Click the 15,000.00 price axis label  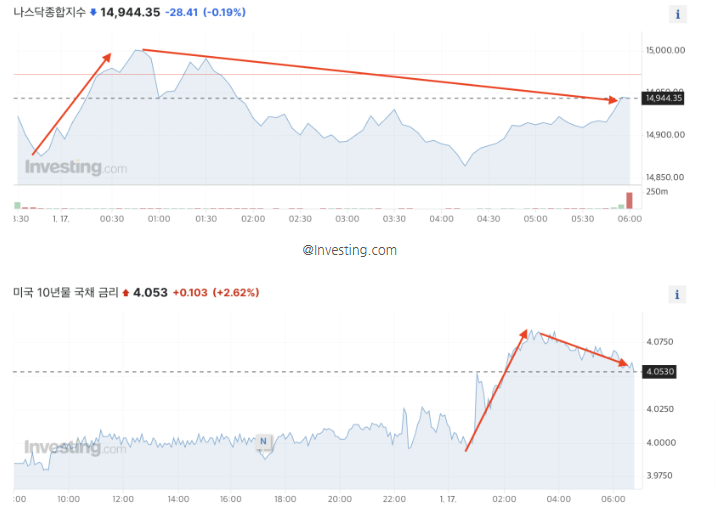point(665,50)
